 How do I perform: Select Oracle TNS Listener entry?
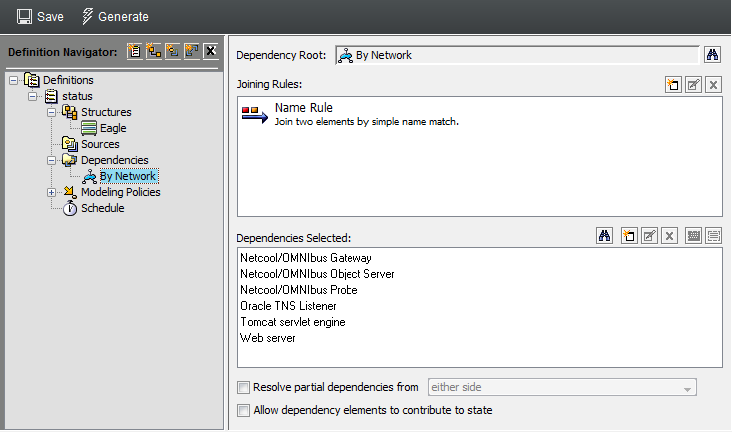tap(288, 306)
